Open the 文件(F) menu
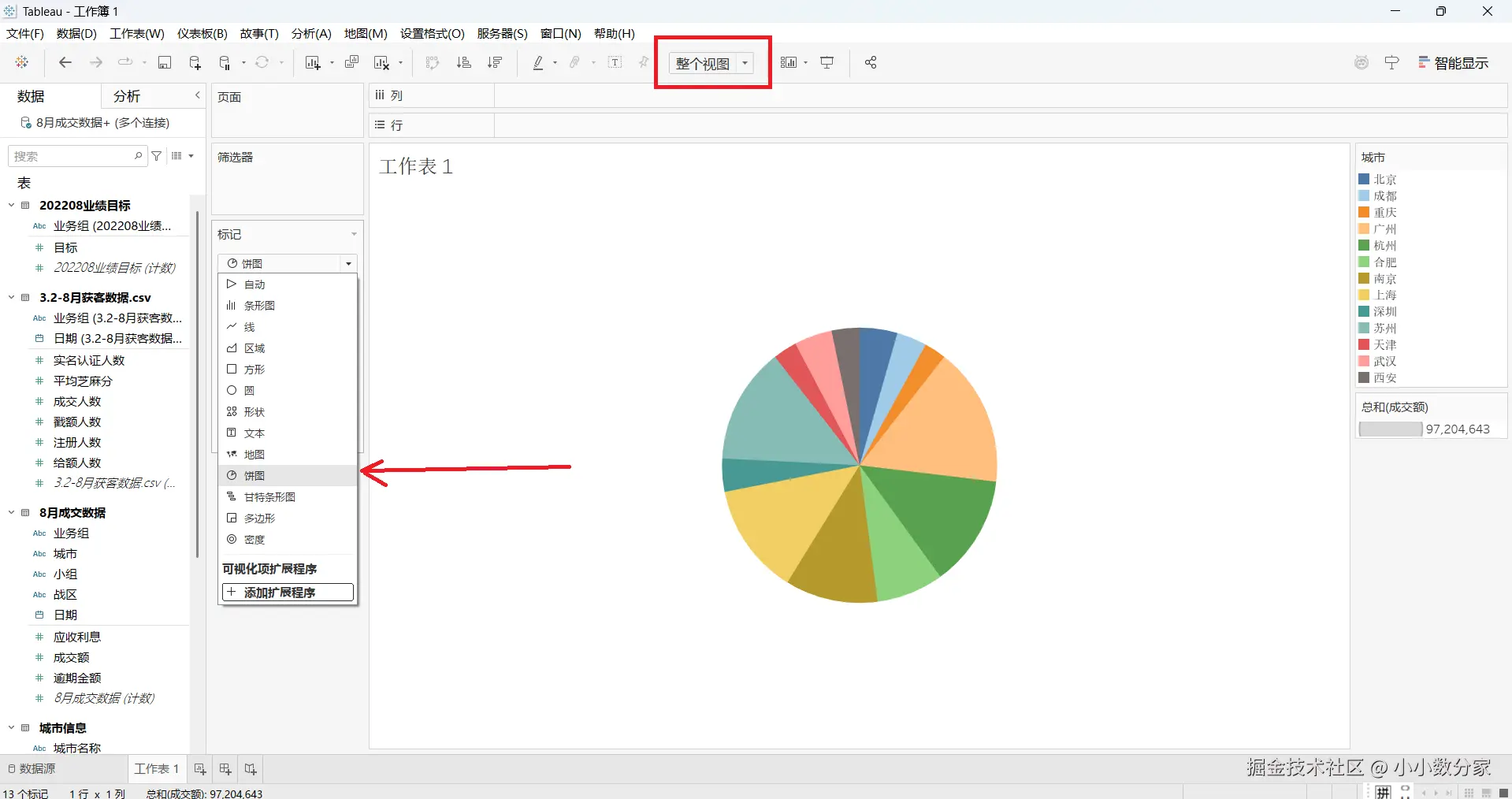The height and width of the screenshot is (799, 1512). 25,33
